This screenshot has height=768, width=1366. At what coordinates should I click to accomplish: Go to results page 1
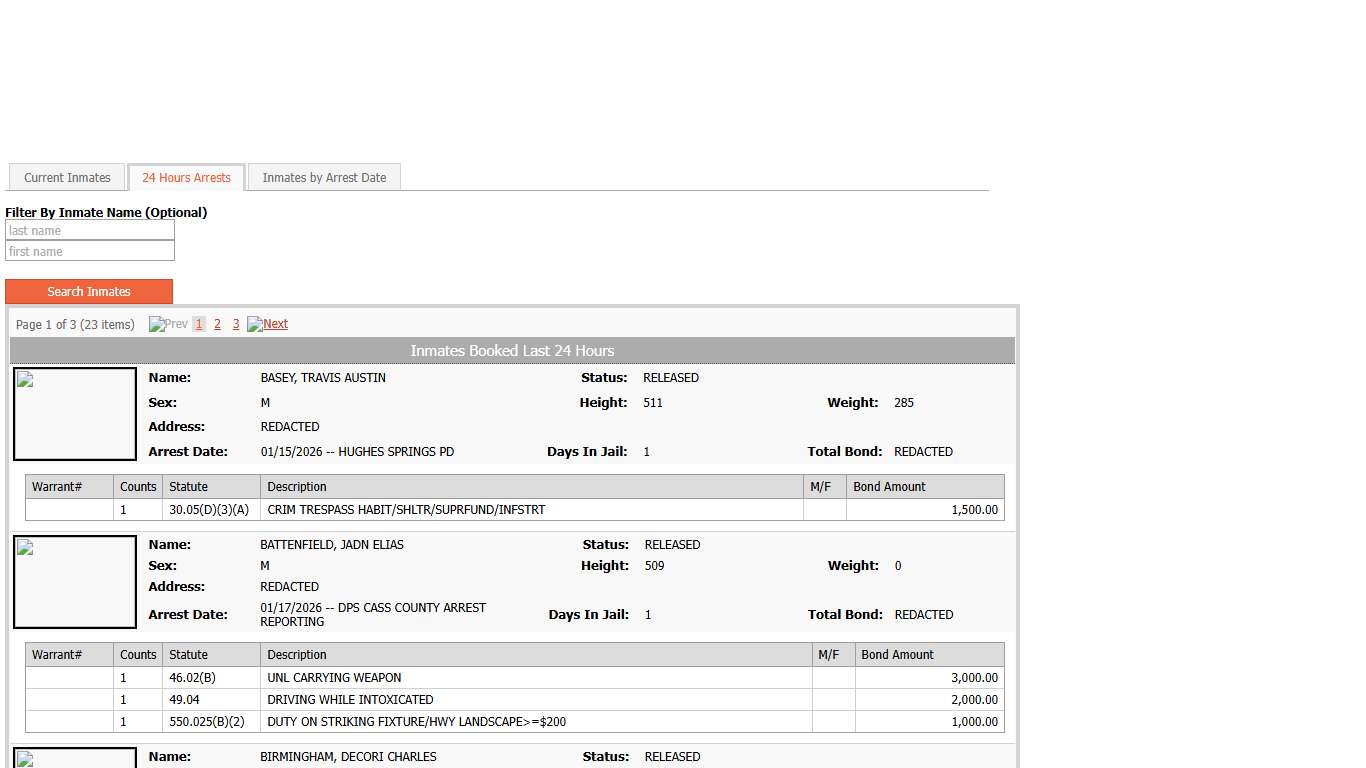pos(199,324)
